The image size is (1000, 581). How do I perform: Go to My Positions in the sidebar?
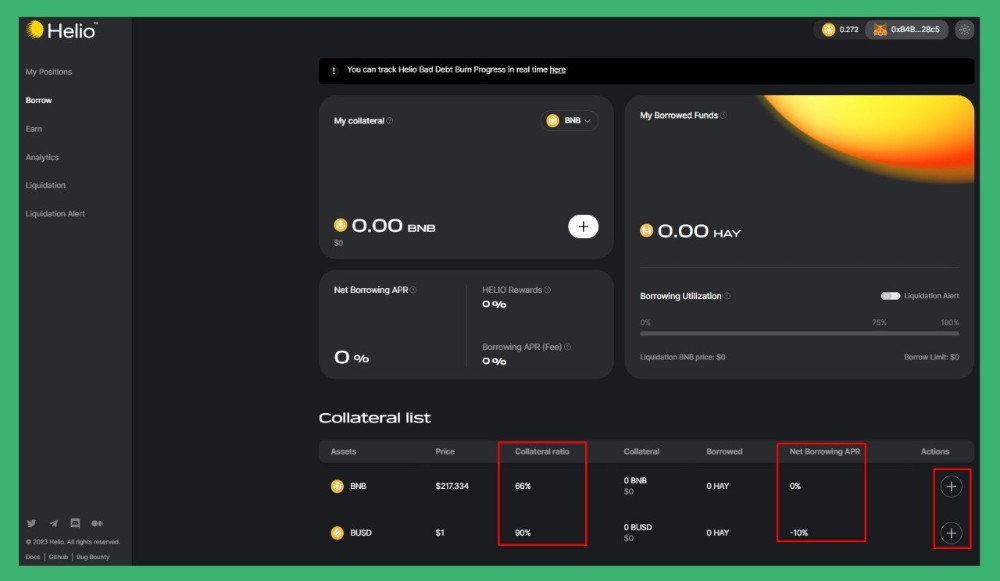[x=48, y=72]
